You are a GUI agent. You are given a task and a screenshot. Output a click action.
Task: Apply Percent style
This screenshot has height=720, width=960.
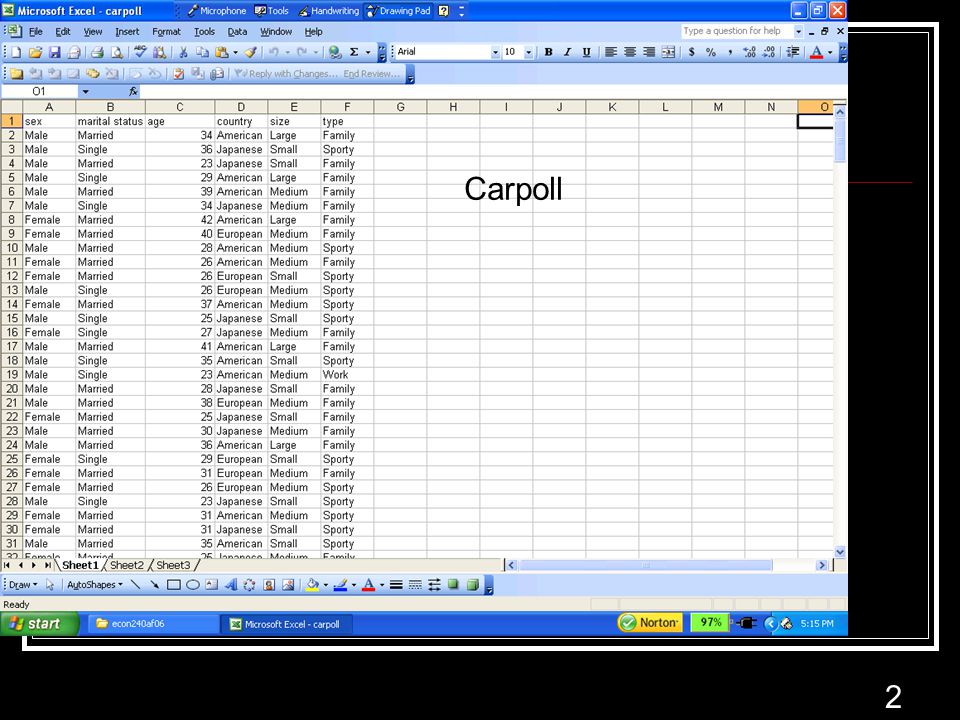[x=711, y=53]
